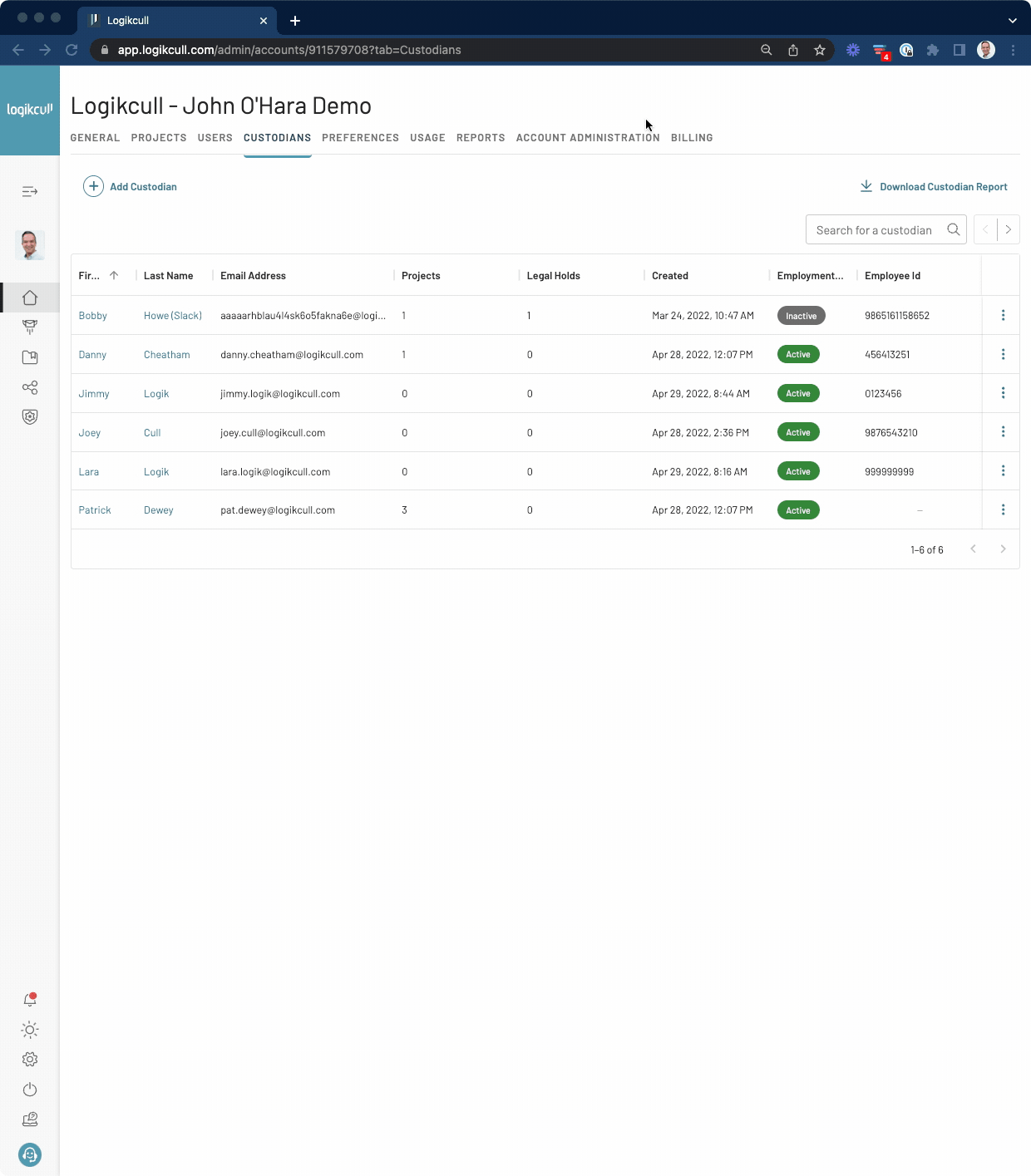This screenshot has height=1176, width=1031.
Task: Switch to the Preferences tab
Action: click(x=361, y=138)
